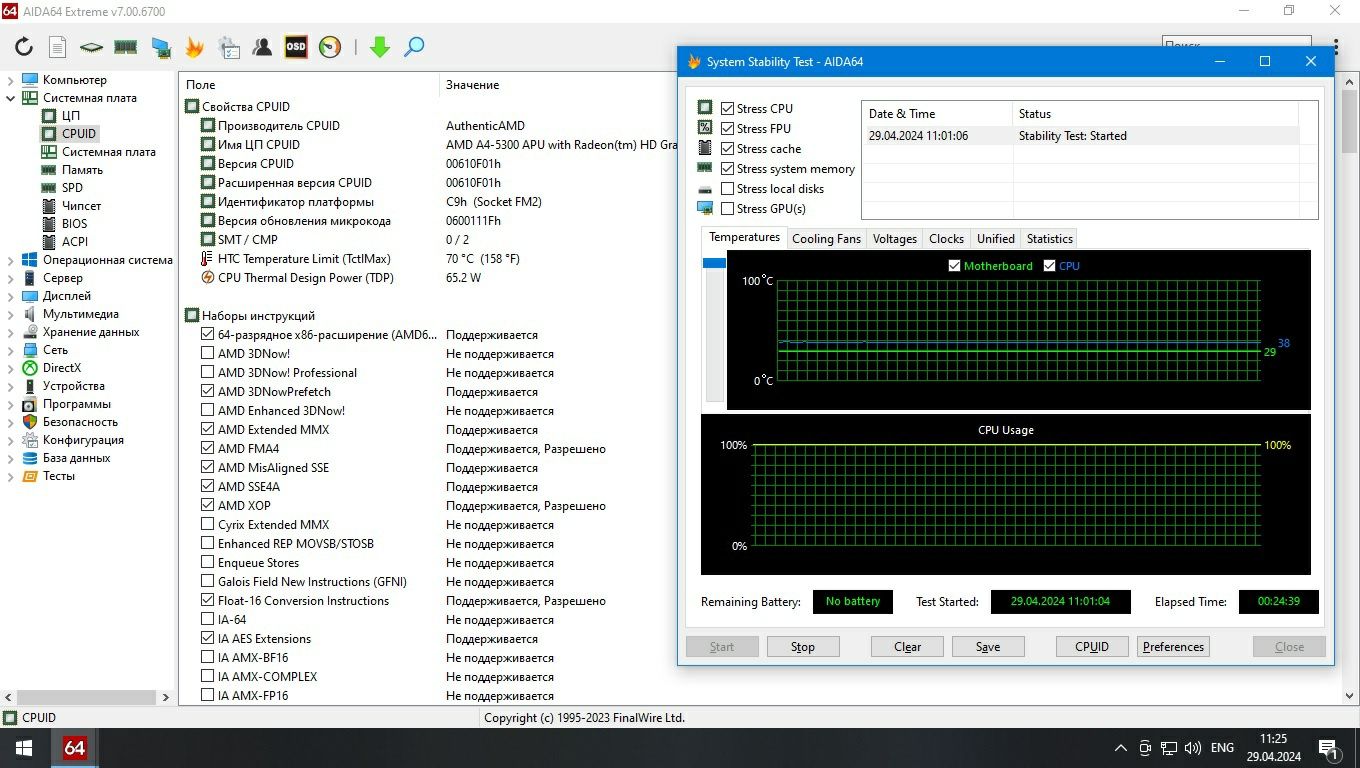Open taskbar notification center icon
Image resolution: width=1360 pixels, height=768 pixels.
[1330, 748]
